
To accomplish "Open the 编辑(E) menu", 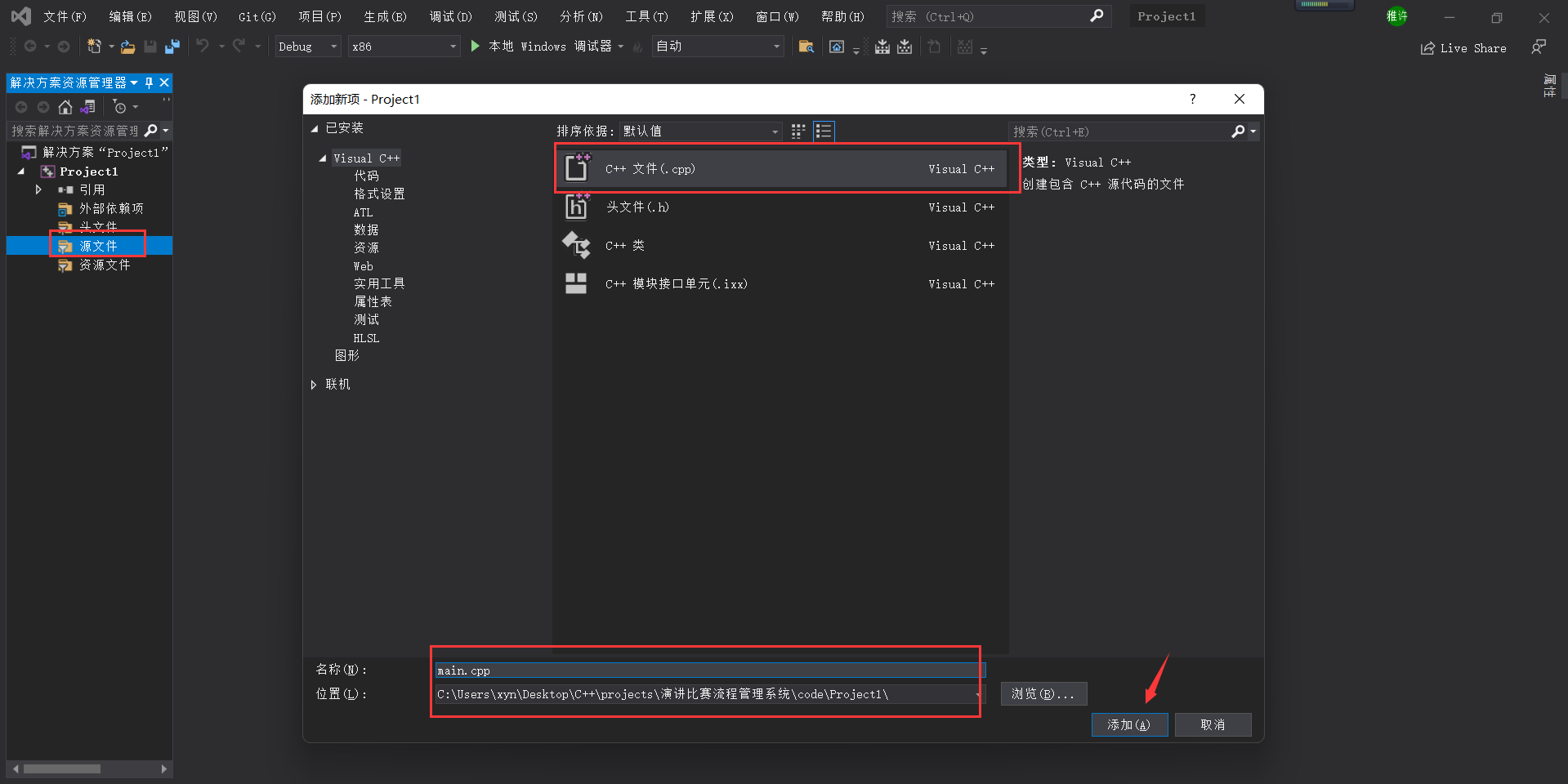I will pyautogui.click(x=130, y=16).
